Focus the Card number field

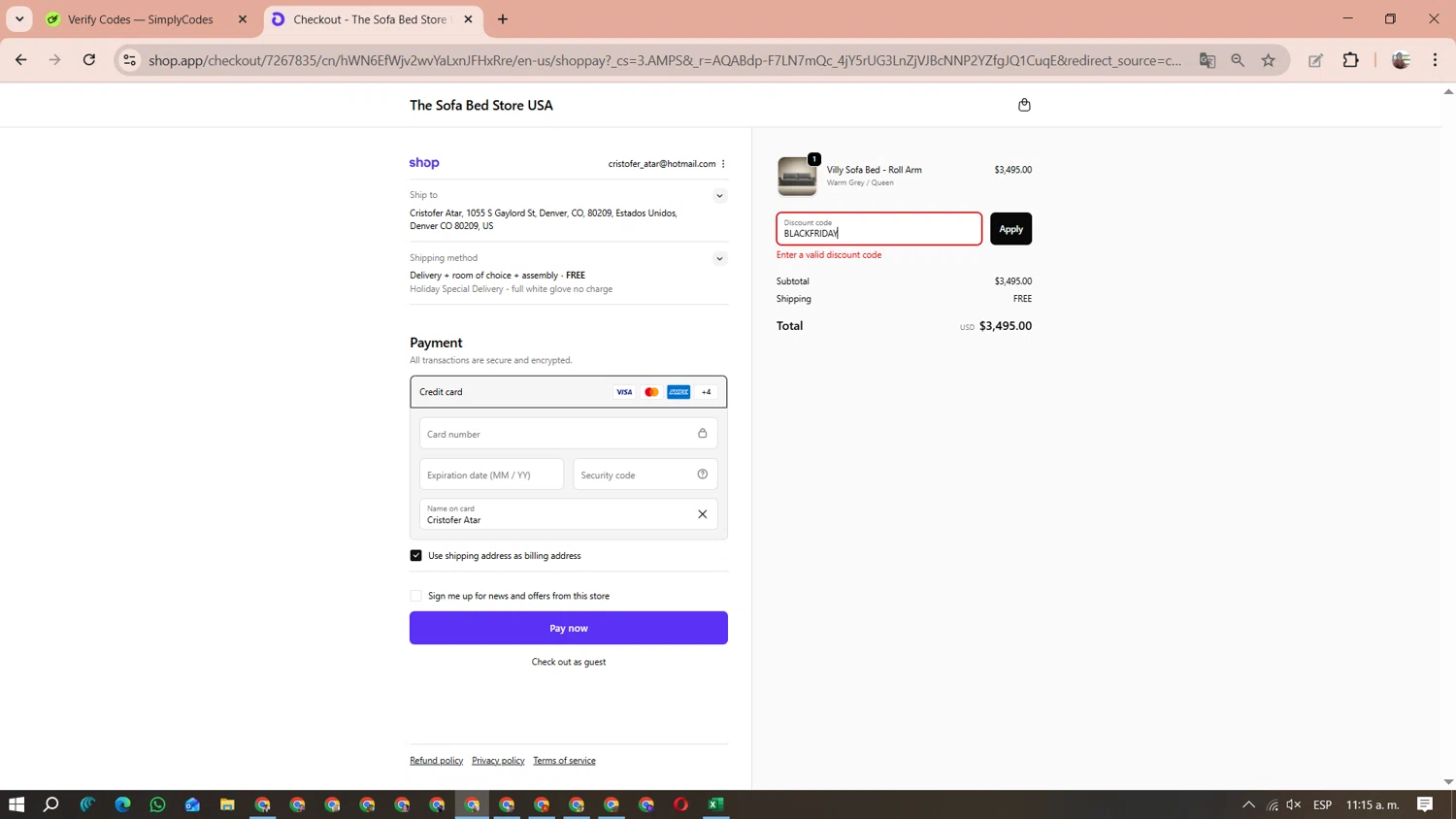point(569,434)
